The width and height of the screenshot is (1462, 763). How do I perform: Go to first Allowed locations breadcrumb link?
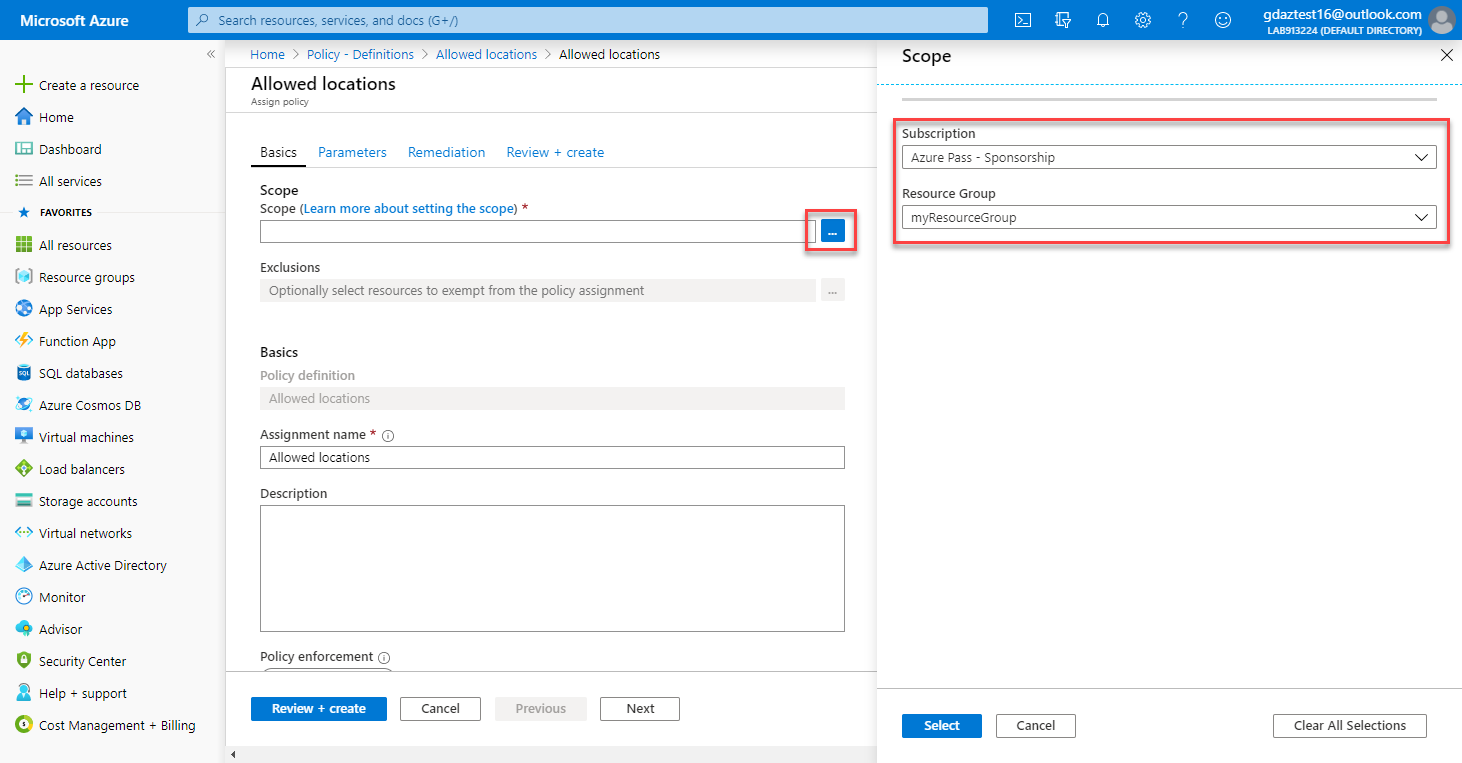486,55
